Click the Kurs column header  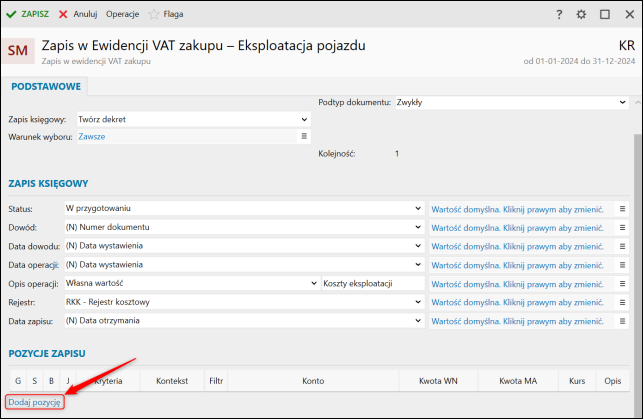point(577,381)
